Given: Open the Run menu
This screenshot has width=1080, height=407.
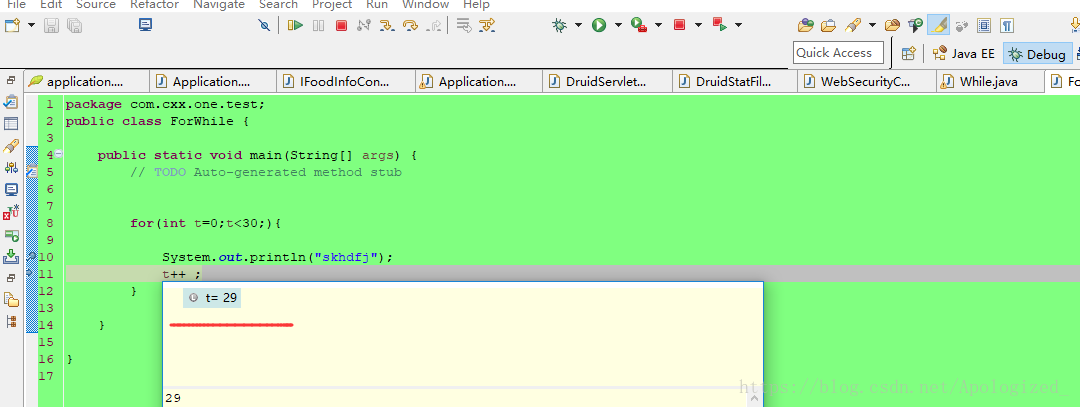Looking at the screenshot, I should [x=377, y=4].
